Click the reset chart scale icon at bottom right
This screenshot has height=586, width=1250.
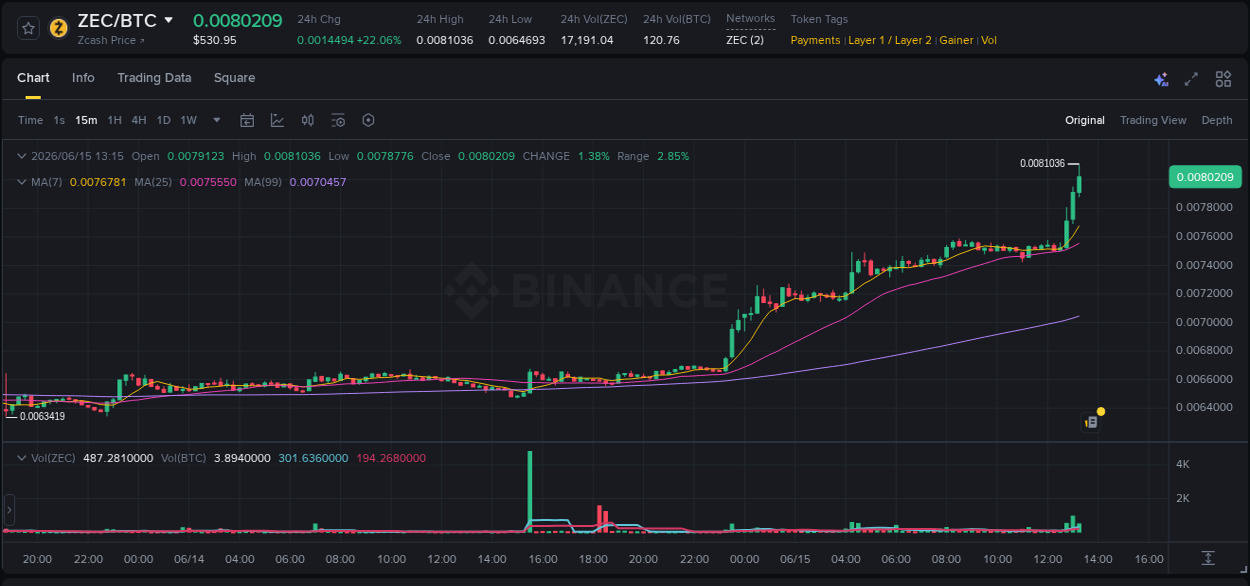coord(1208,558)
